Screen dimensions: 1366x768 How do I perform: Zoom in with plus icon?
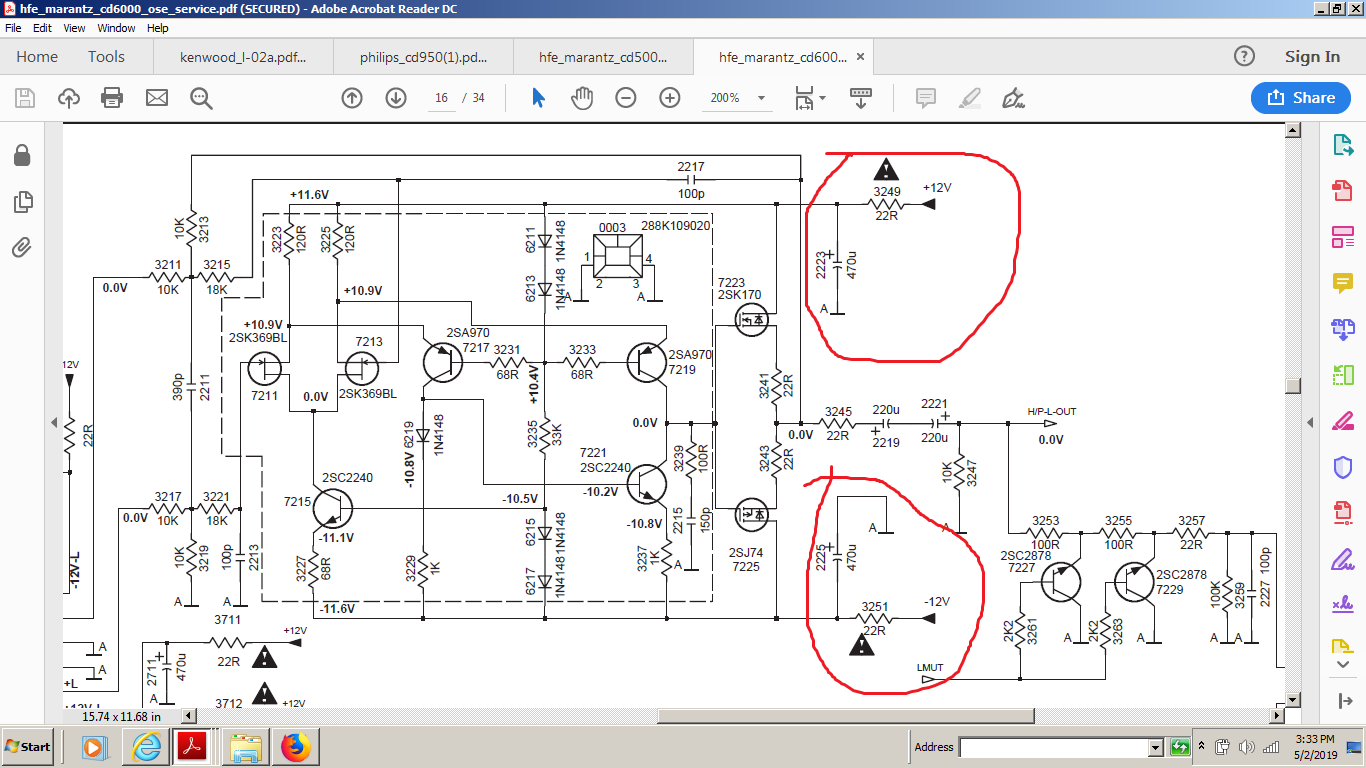click(x=670, y=98)
